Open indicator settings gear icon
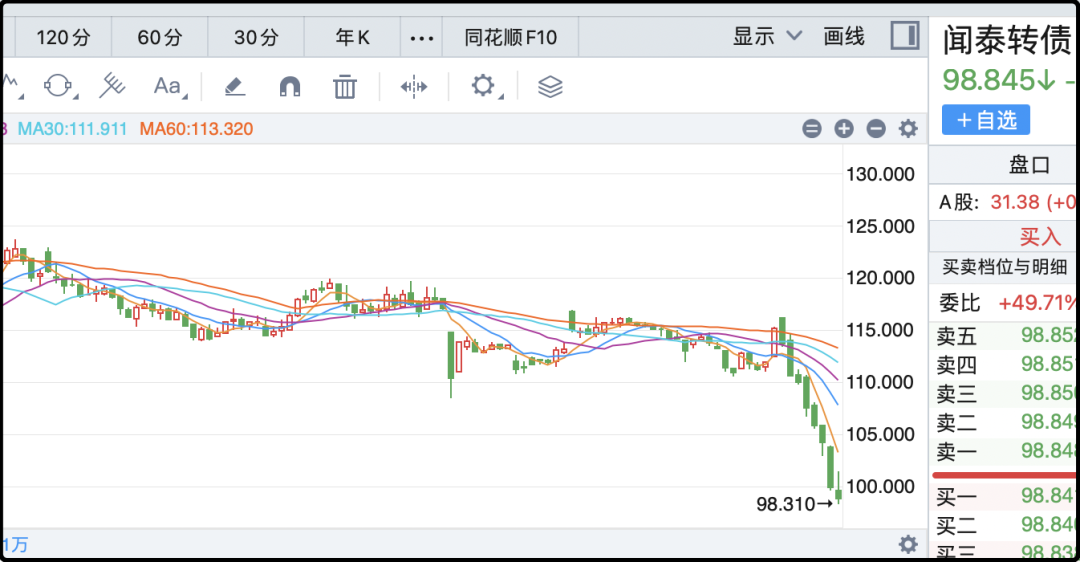This screenshot has width=1080, height=562. (x=908, y=129)
